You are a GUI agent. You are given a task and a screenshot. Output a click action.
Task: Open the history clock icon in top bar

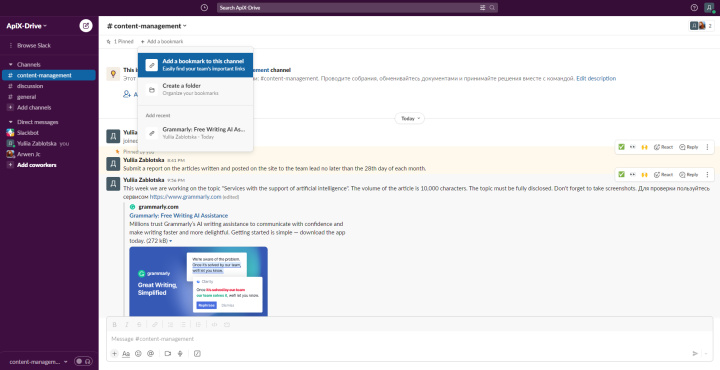pos(204,8)
